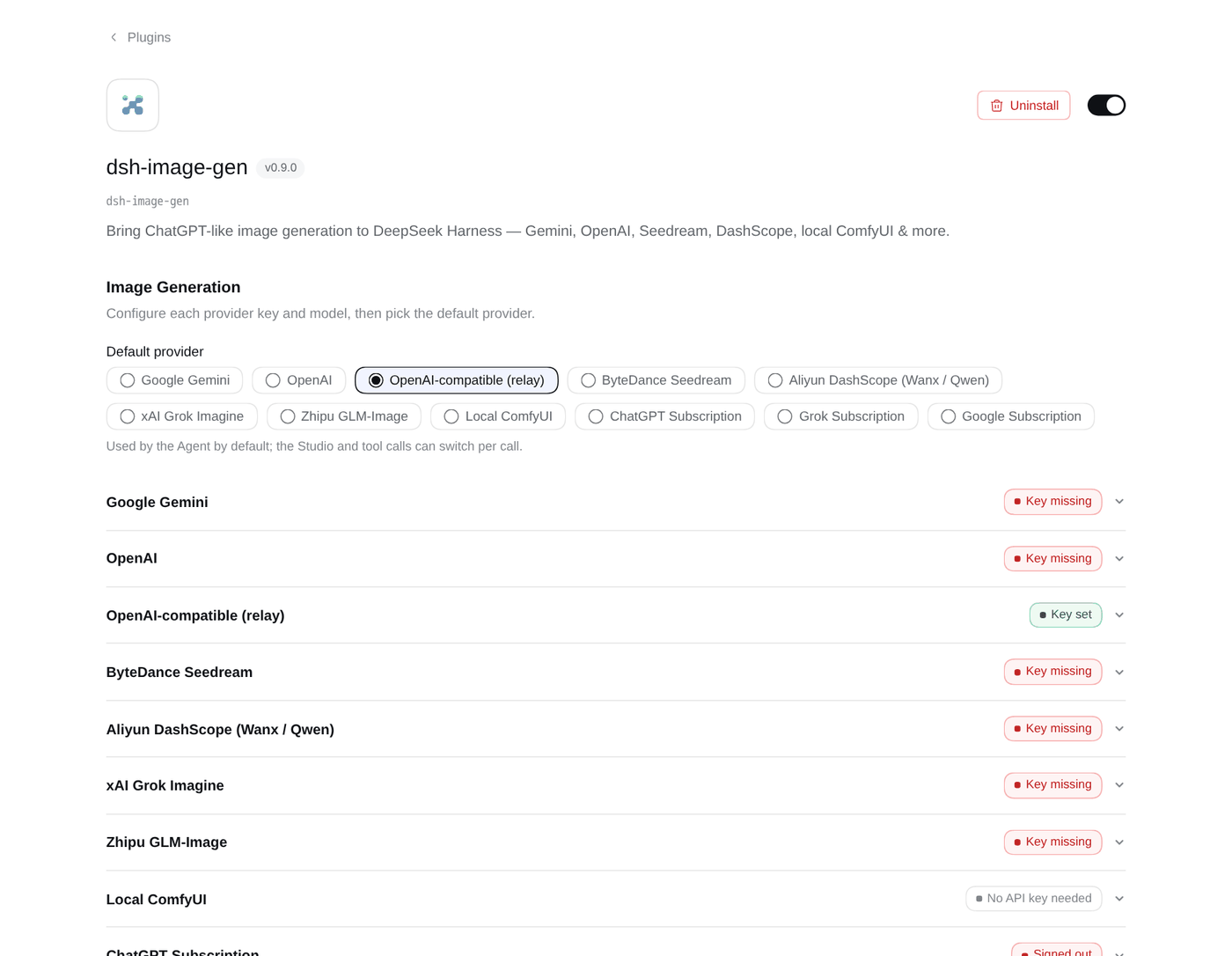Expand the Zhipu GLM-Image section chevron

pos(1119,842)
